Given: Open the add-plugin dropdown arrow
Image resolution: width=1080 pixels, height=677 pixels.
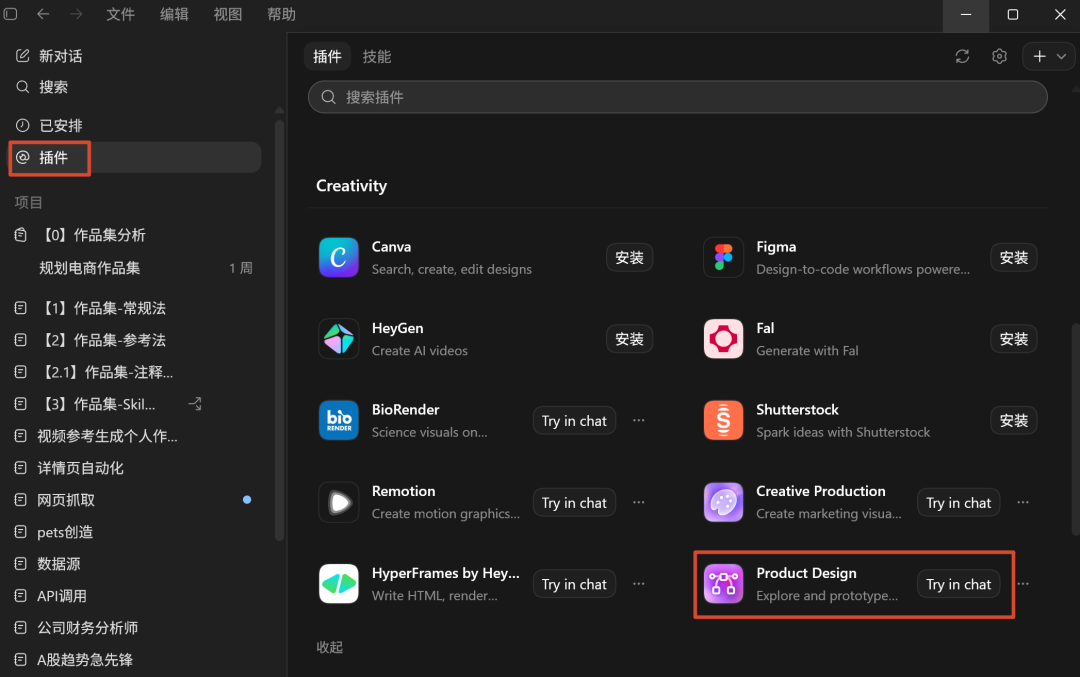Looking at the screenshot, I should tap(1061, 56).
